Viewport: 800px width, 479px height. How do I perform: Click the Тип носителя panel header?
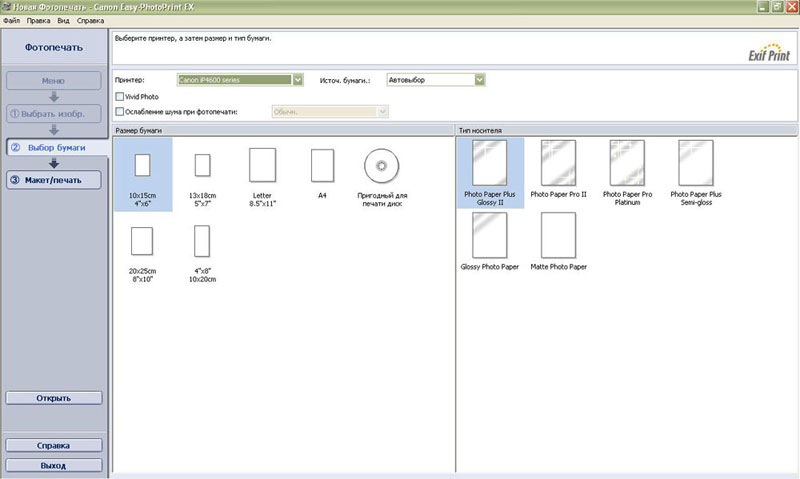click(x=627, y=131)
